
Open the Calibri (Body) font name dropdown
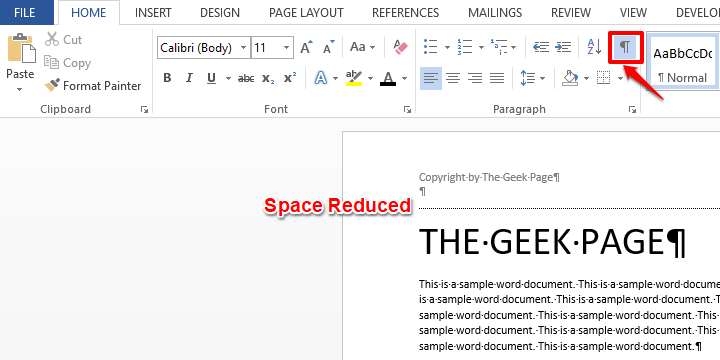point(243,48)
